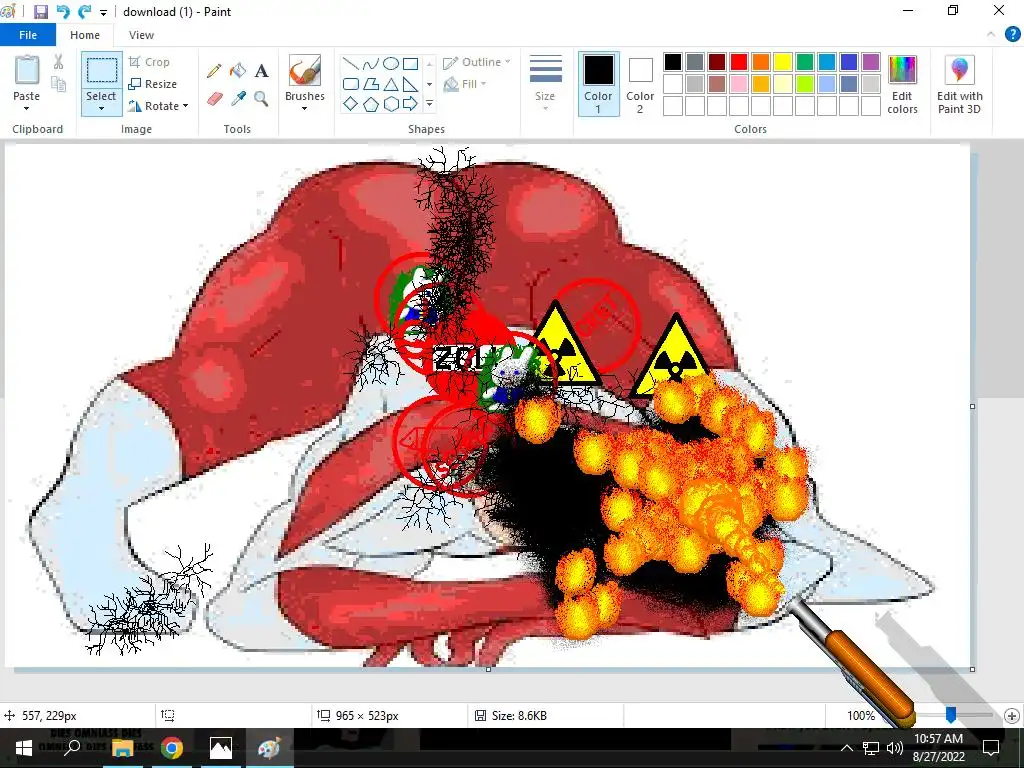Open Customize Quick Access Toolbar arrow
The width and height of the screenshot is (1024, 768).
[x=103, y=12]
